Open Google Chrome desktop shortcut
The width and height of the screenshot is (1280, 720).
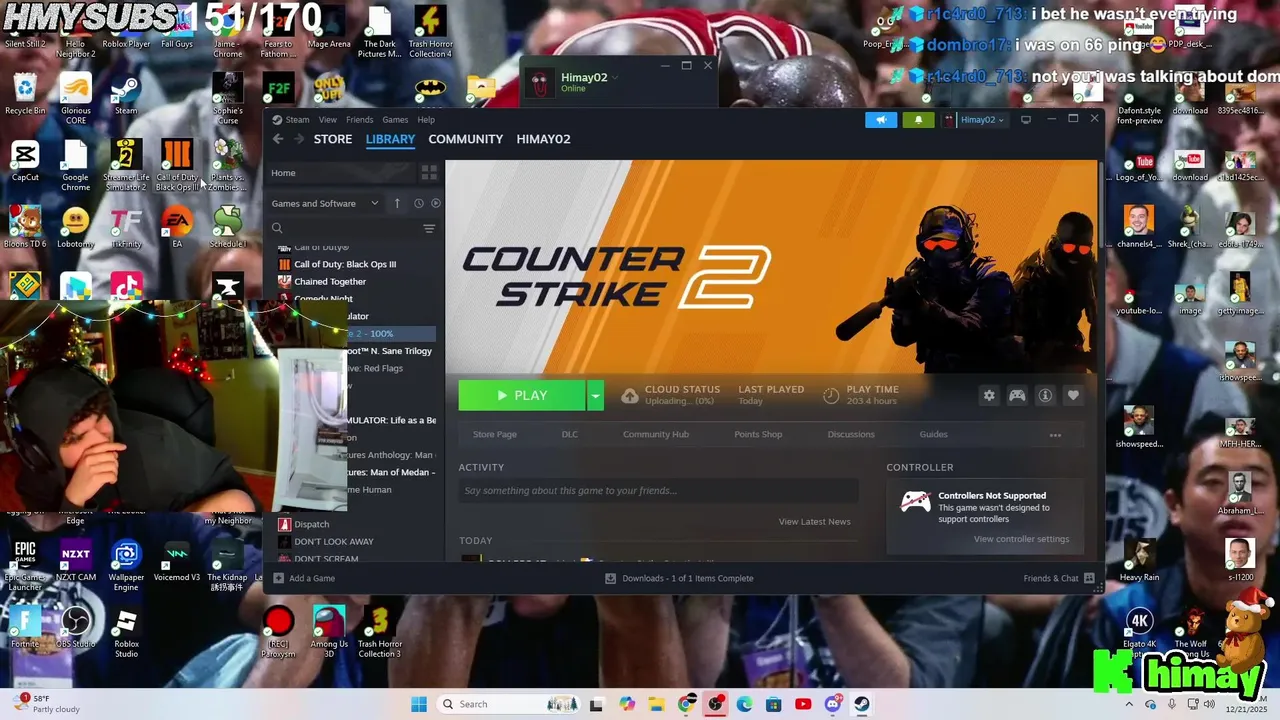click(75, 166)
